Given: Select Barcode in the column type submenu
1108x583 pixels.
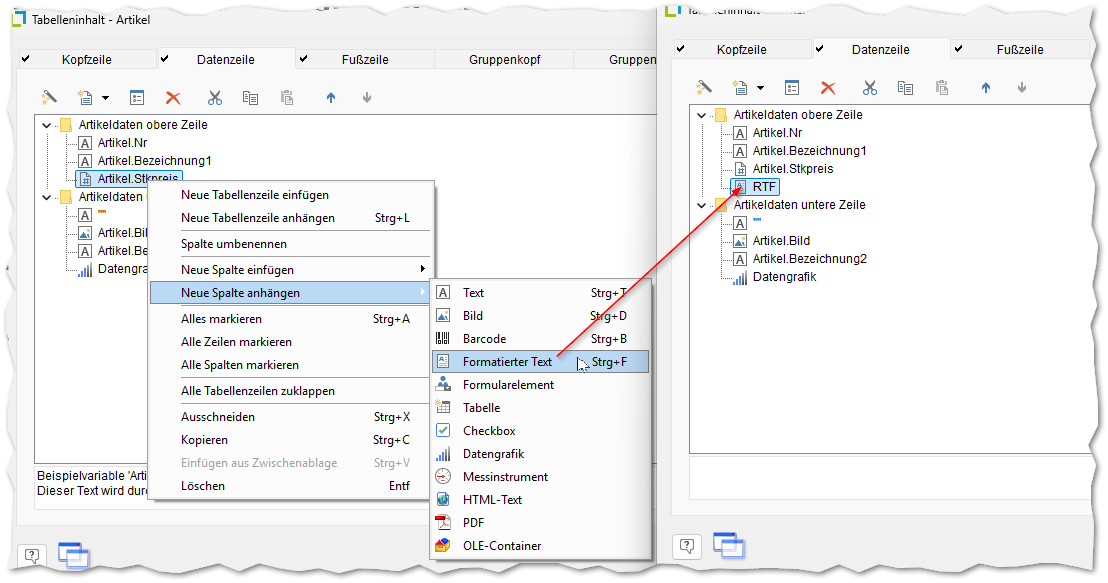Looking at the screenshot, I should (x=484, y=339).
